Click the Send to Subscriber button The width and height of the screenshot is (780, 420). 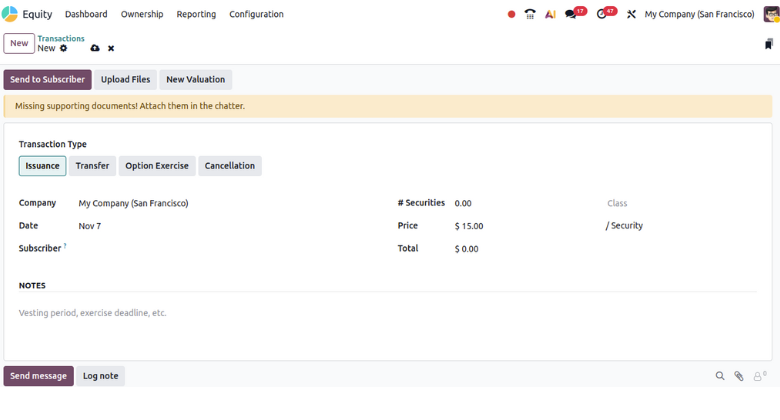pos(47,80)
